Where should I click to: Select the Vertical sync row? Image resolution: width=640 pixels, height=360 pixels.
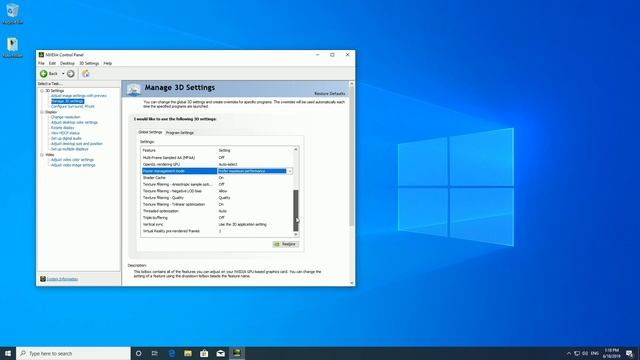(217, 224)
